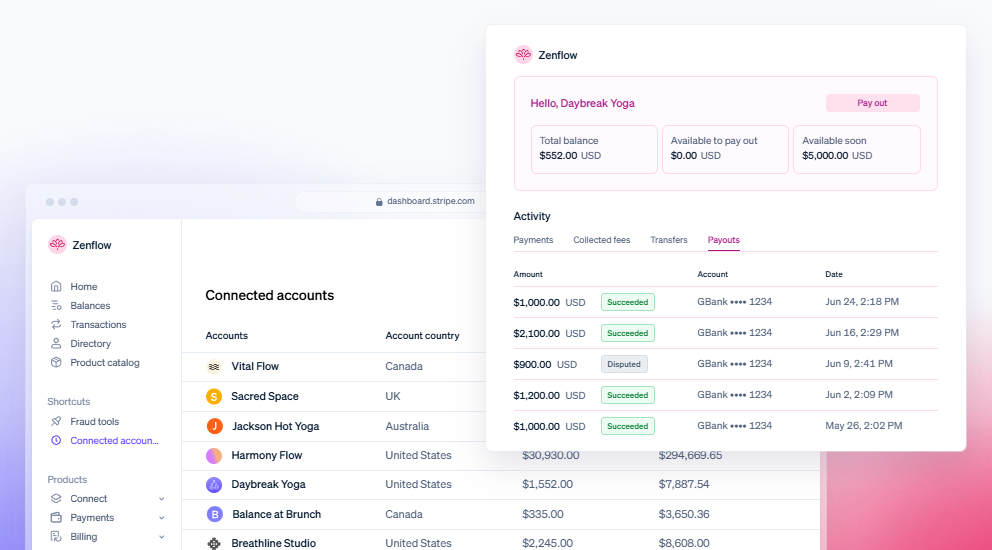Click the Daybreak Yoga purple avatar

pos(214,484)
